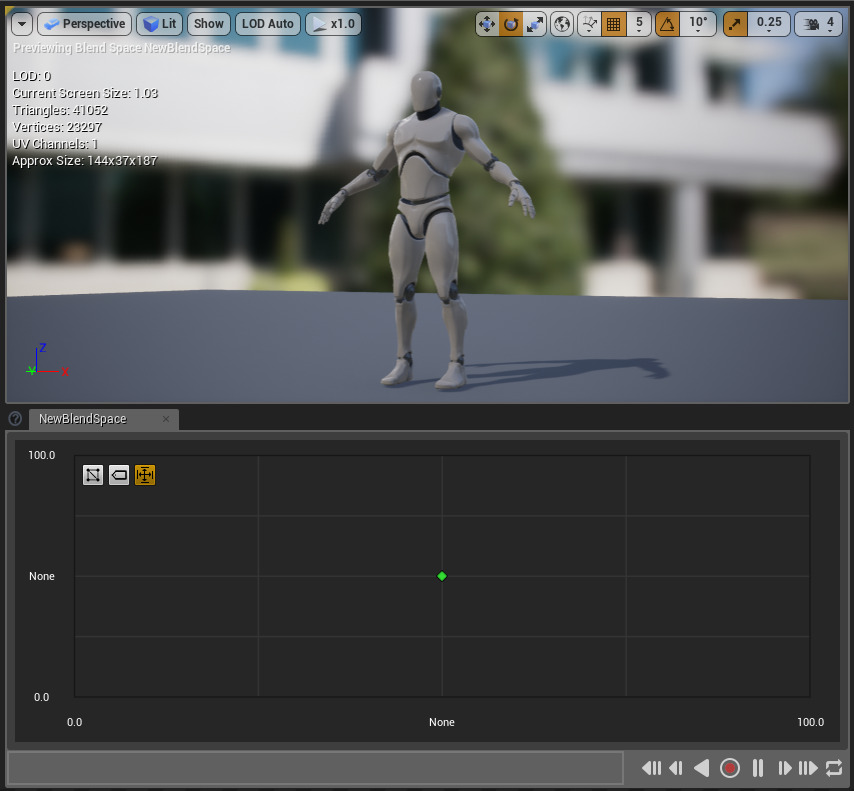This screenshot has height=791, width=854.
Task: Select the scale gizmo tool
Action: click(535, 24)
